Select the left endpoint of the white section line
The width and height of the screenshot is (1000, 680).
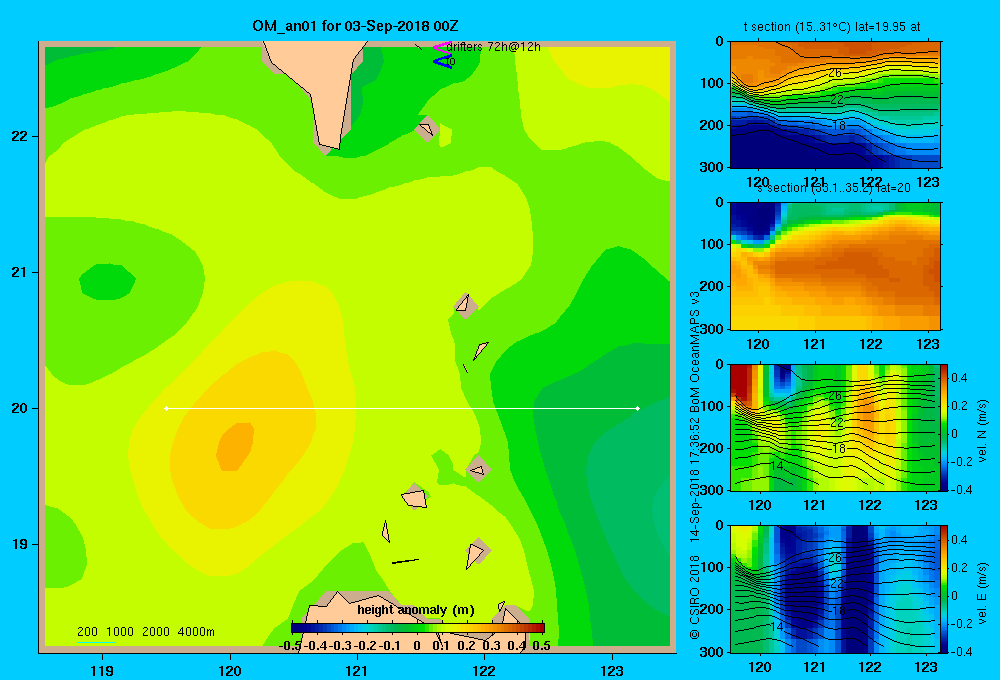(166, 408)
